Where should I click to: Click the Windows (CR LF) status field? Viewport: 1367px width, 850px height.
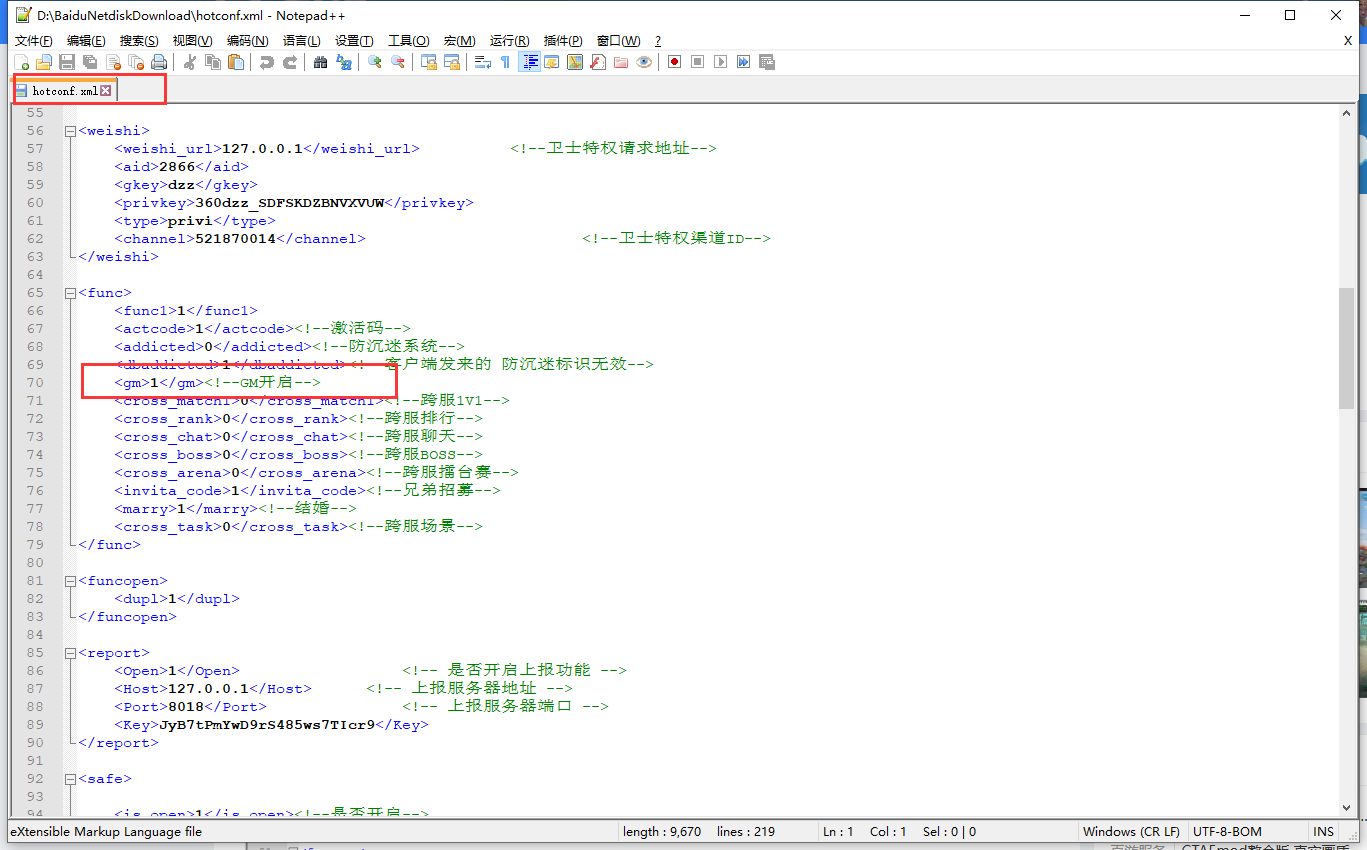pyautogui.click(x=1131, y=832)
